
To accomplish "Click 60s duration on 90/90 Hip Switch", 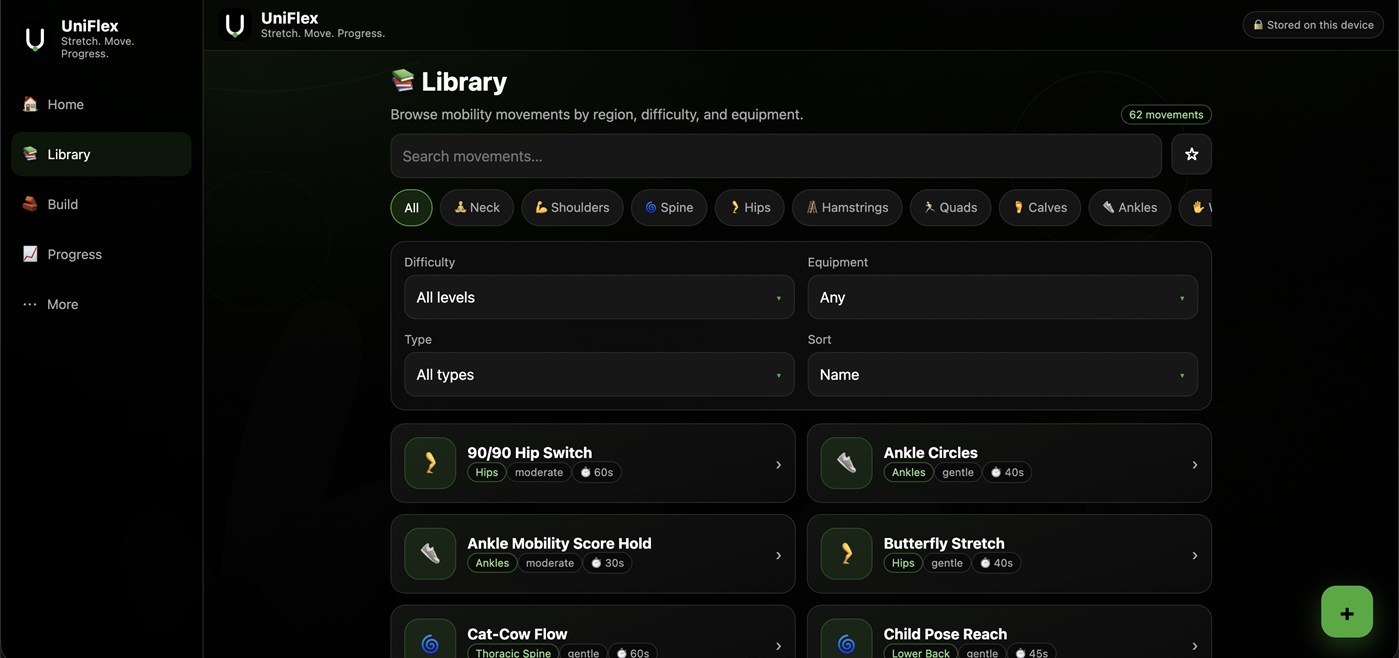I will pyautogui.click(x=597, y=472).
